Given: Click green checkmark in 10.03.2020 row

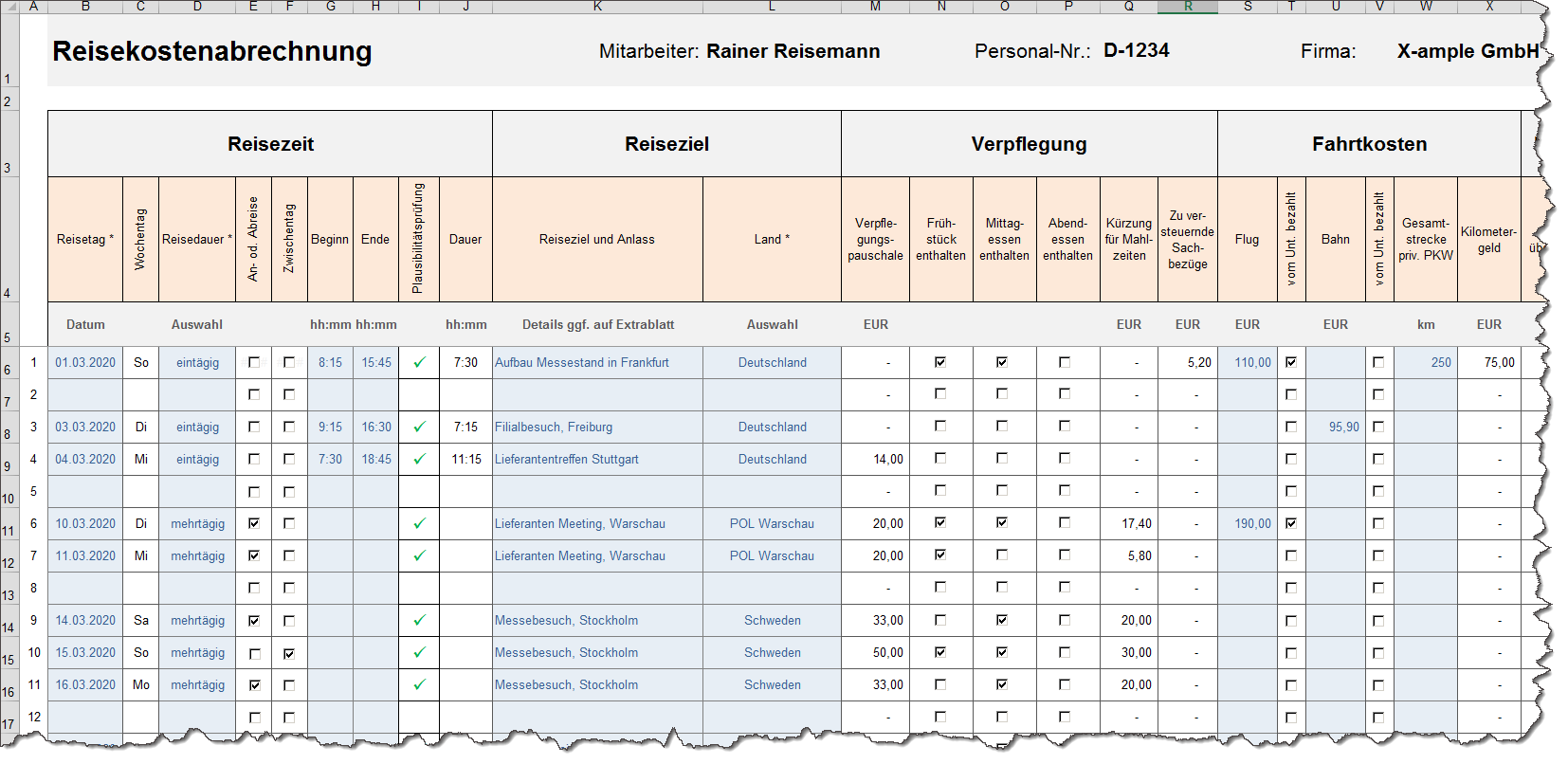Looking at the screenshot, I should [419, 523].
